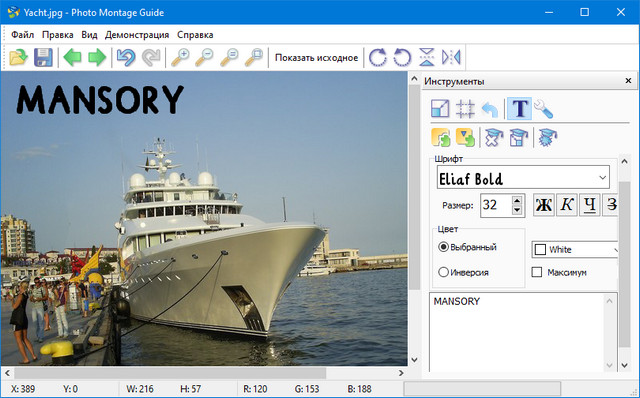Select the crop tool in Инструменты panel

click(465, 109)
